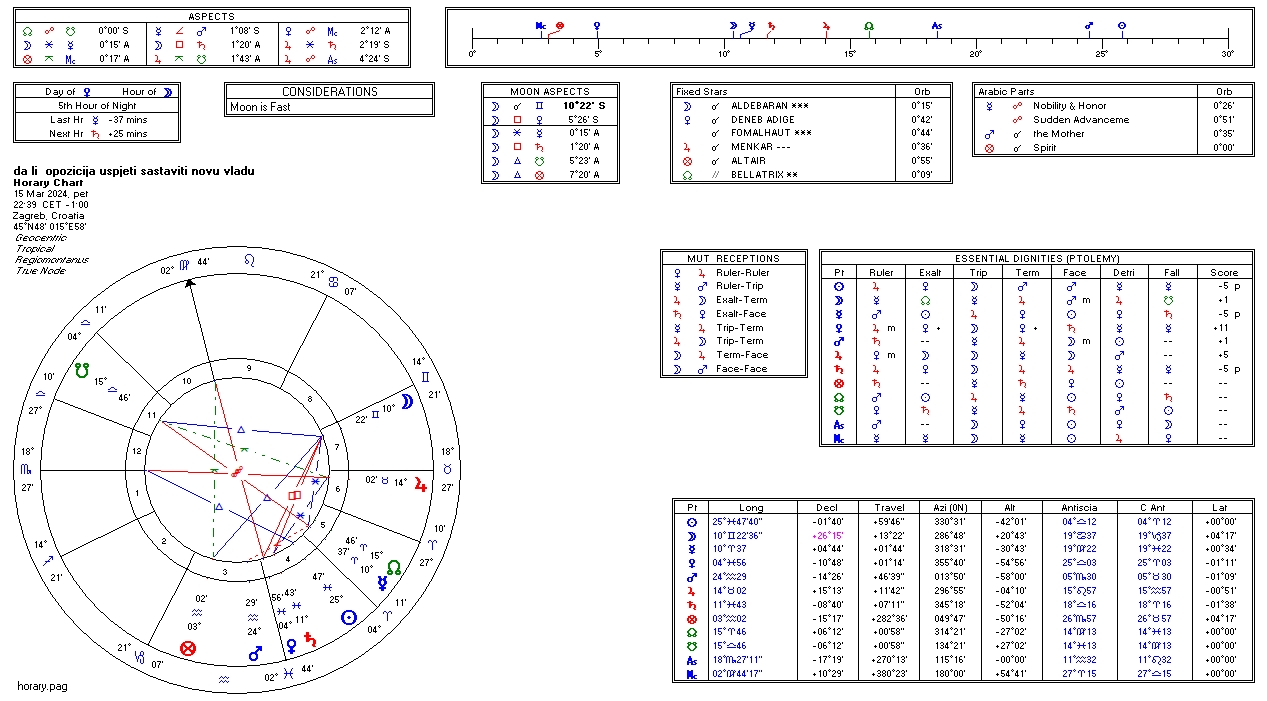Click the Capricorn glyph on the wheel rim
The image size is (1267, 701).
click(x=141, y=657)
